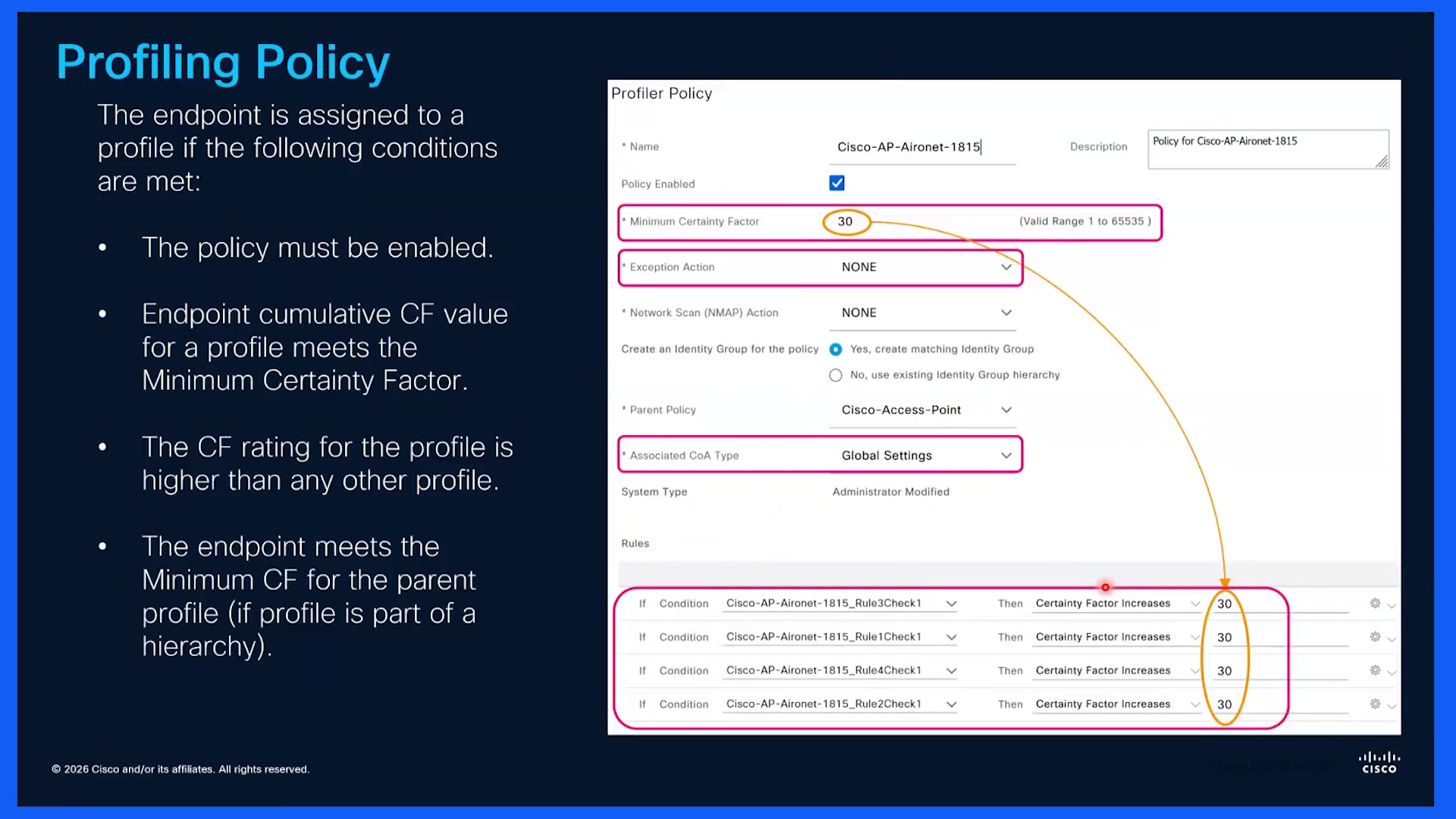
Task: Click certainty value 30 for Rule2Check1
Action: click(x=1224, y=704)
